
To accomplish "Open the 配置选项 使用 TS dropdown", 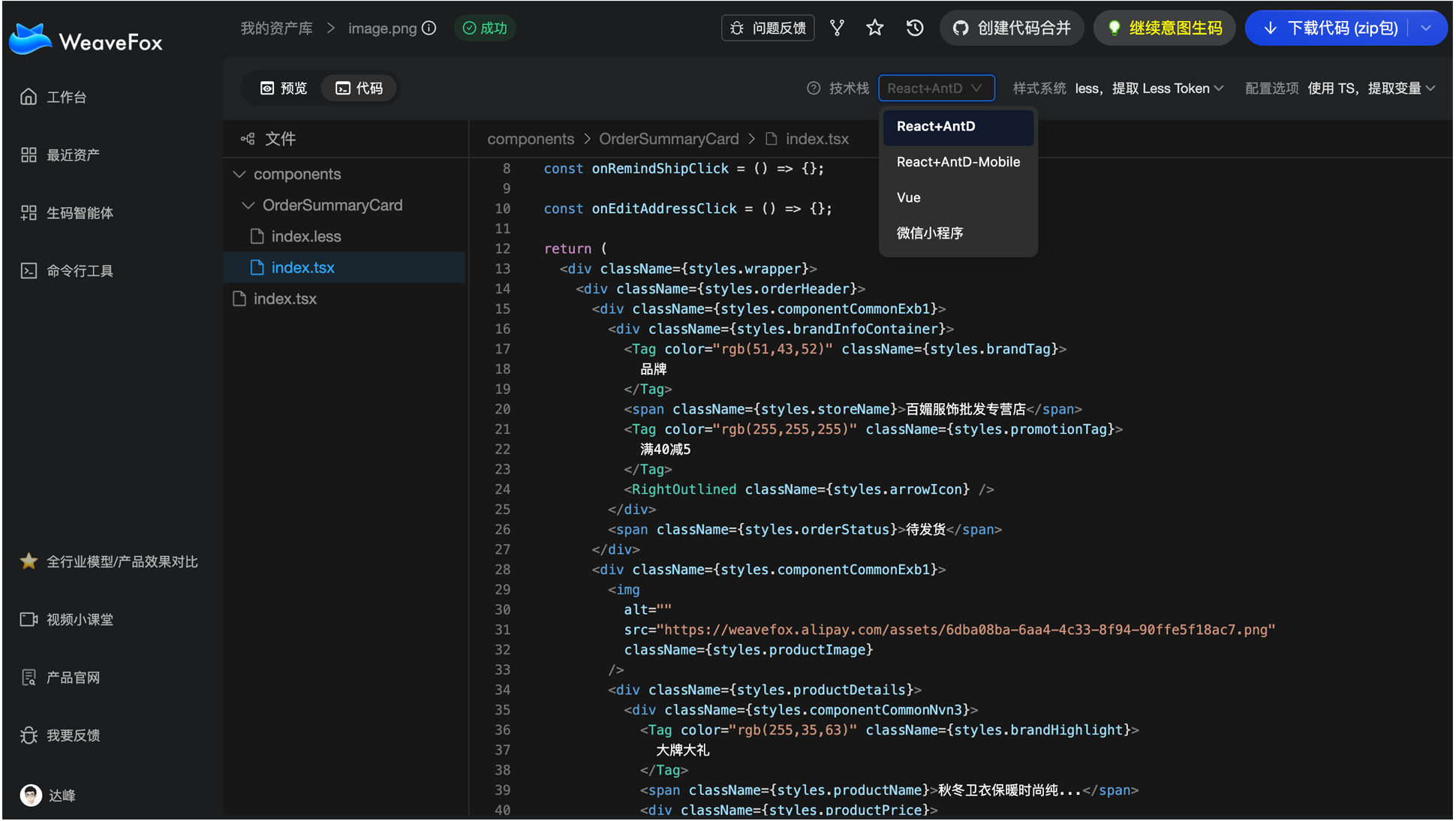I will click(1372, 88).
